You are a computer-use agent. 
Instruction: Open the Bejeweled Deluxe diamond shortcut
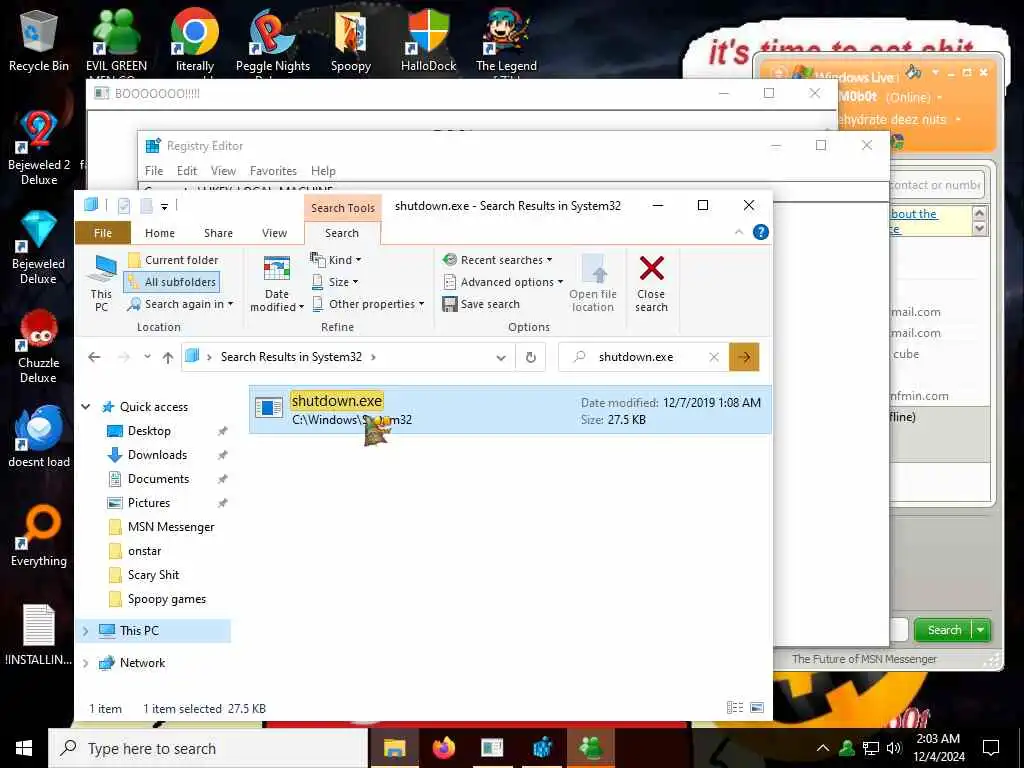(39, 247)
